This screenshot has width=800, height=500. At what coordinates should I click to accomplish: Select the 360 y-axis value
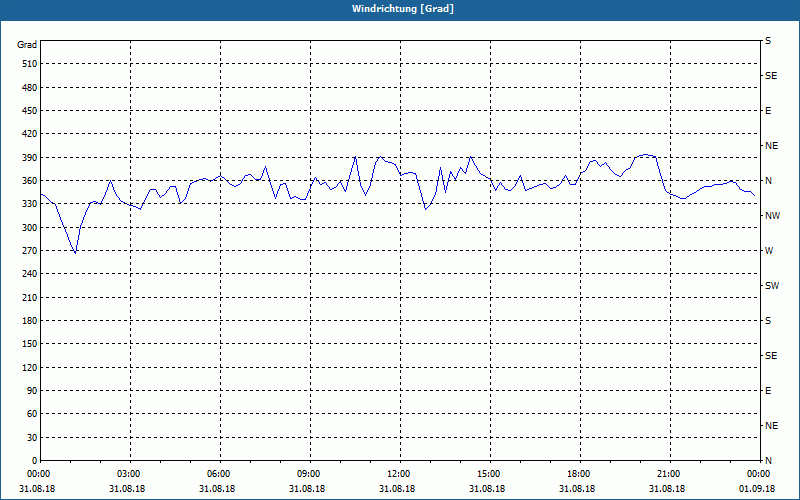[30, 181]
